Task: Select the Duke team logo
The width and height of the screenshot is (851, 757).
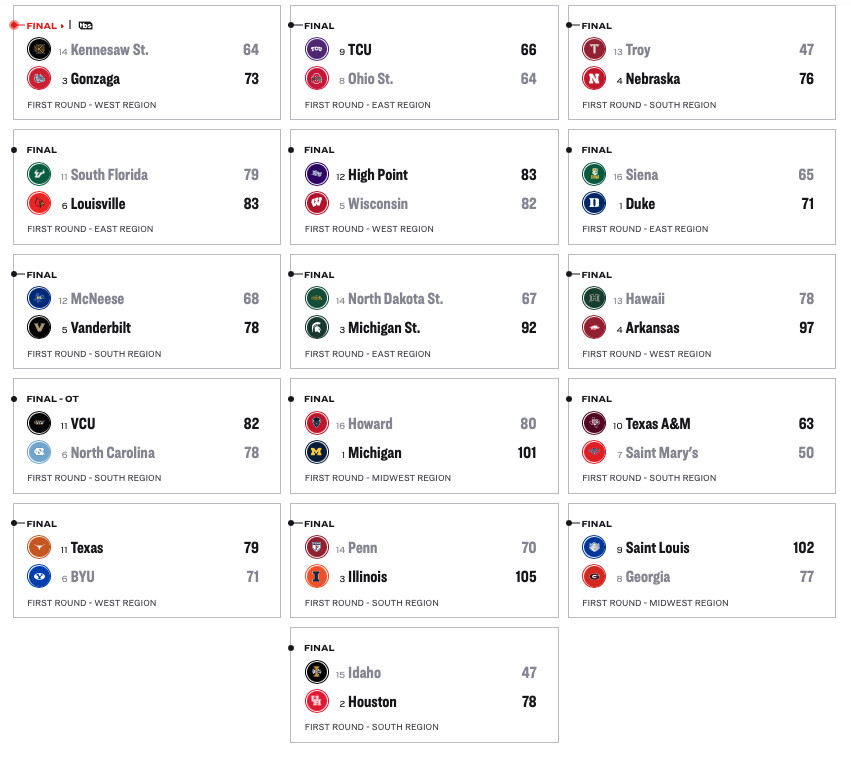Action: 594,204
